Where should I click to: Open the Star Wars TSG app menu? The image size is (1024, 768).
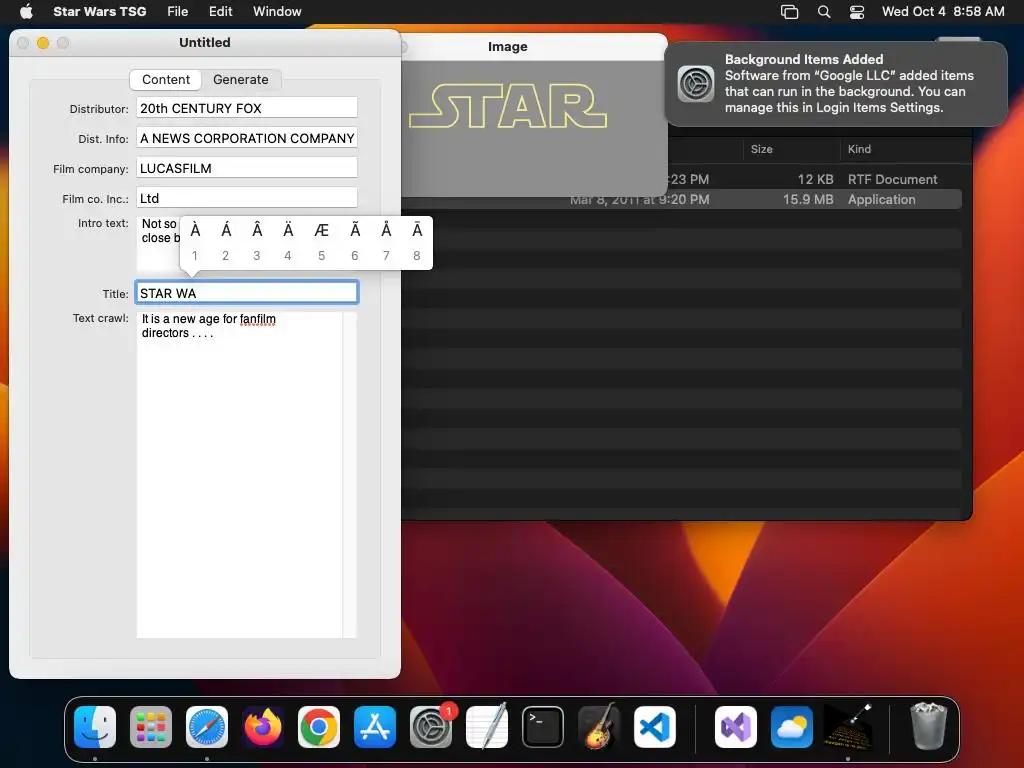[99, 11]
